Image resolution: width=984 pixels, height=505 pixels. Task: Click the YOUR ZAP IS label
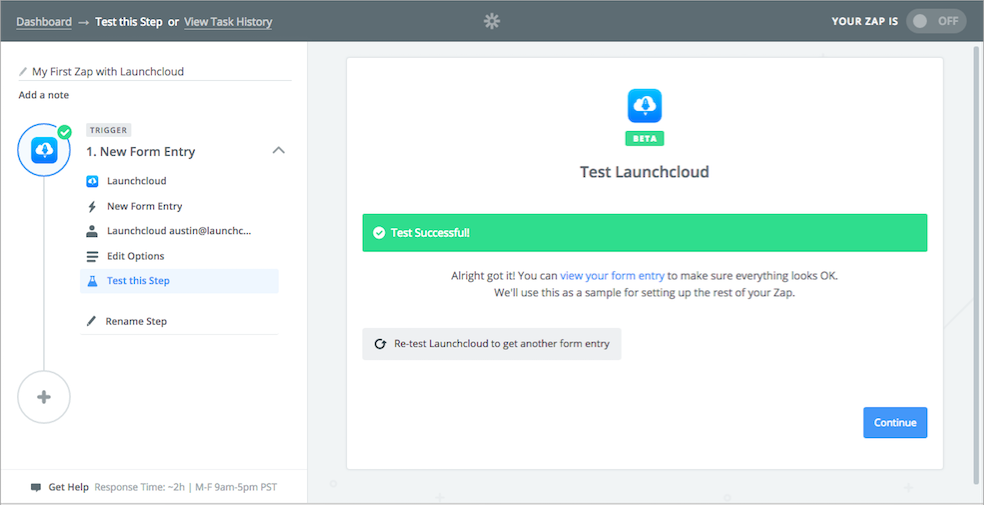coord(865,21)
